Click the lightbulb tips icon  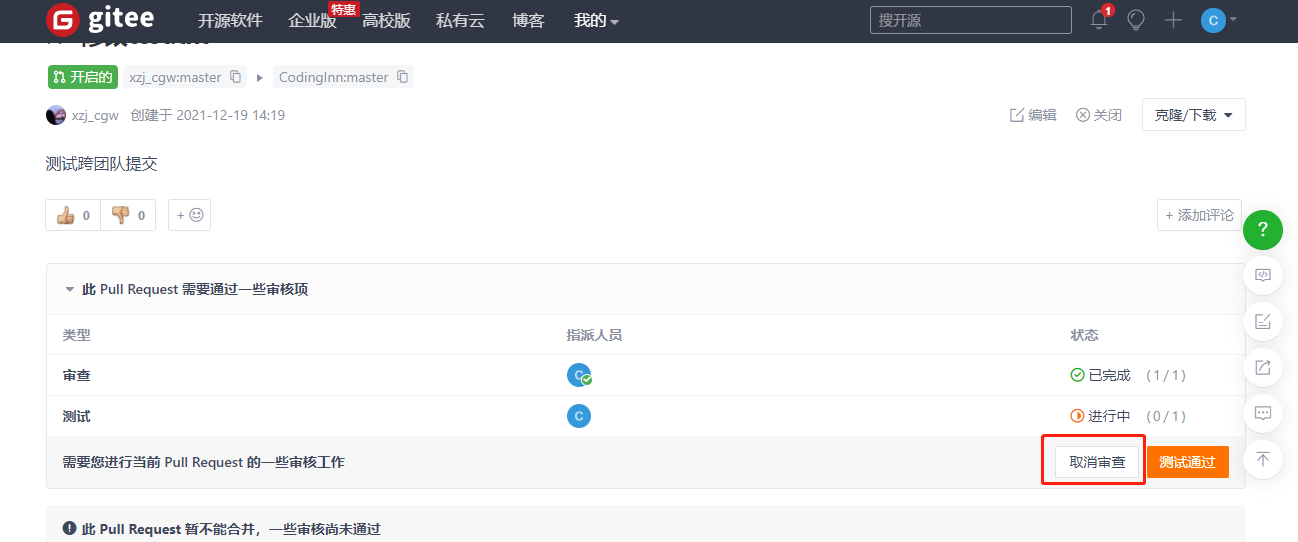pos(1136,20)
